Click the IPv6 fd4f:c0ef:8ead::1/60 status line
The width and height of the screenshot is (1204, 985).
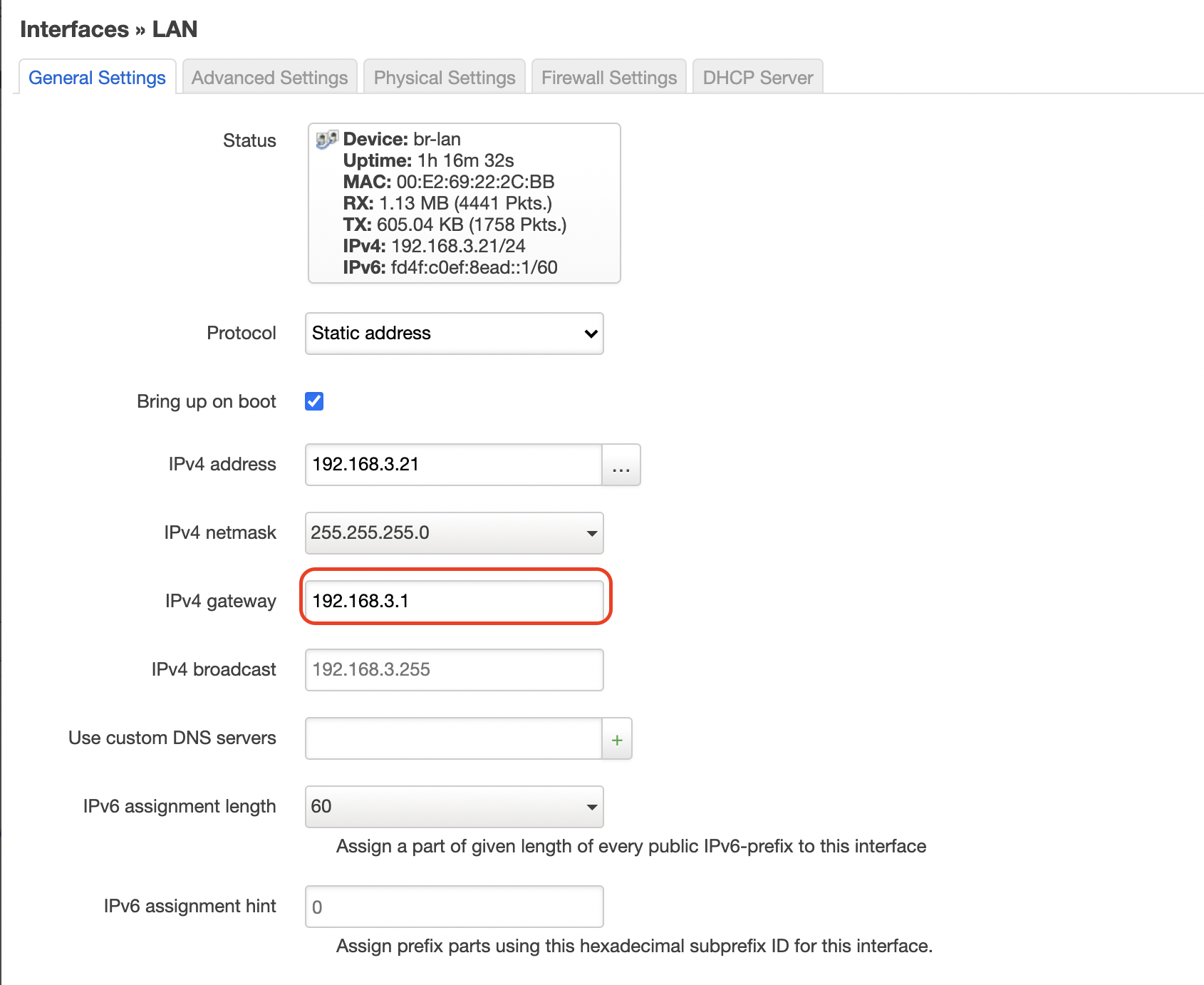pyautogui.click(x=450, y=267)
